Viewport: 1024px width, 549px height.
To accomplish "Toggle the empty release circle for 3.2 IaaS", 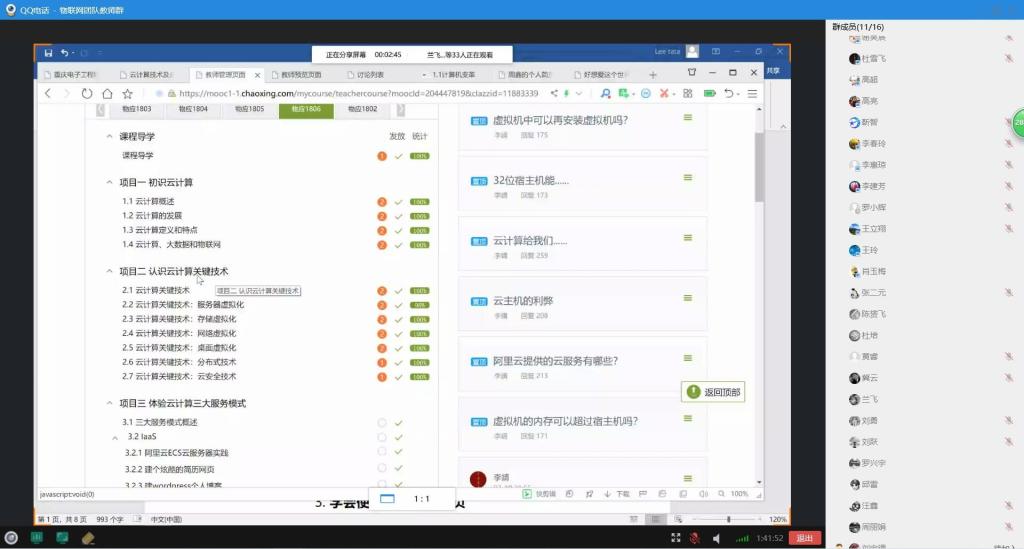I will point(382,437).
